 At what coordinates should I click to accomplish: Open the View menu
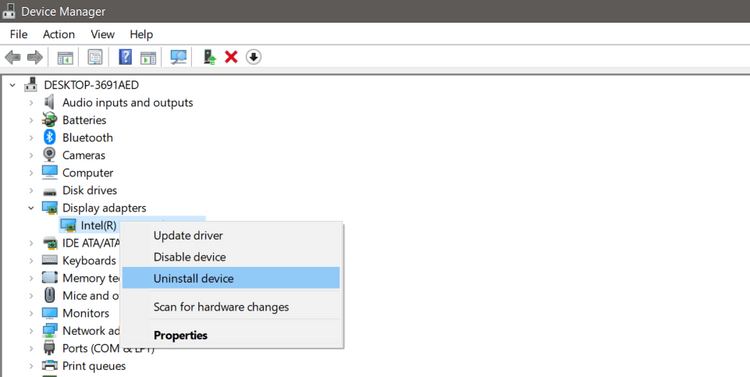[x=102, y=34]
